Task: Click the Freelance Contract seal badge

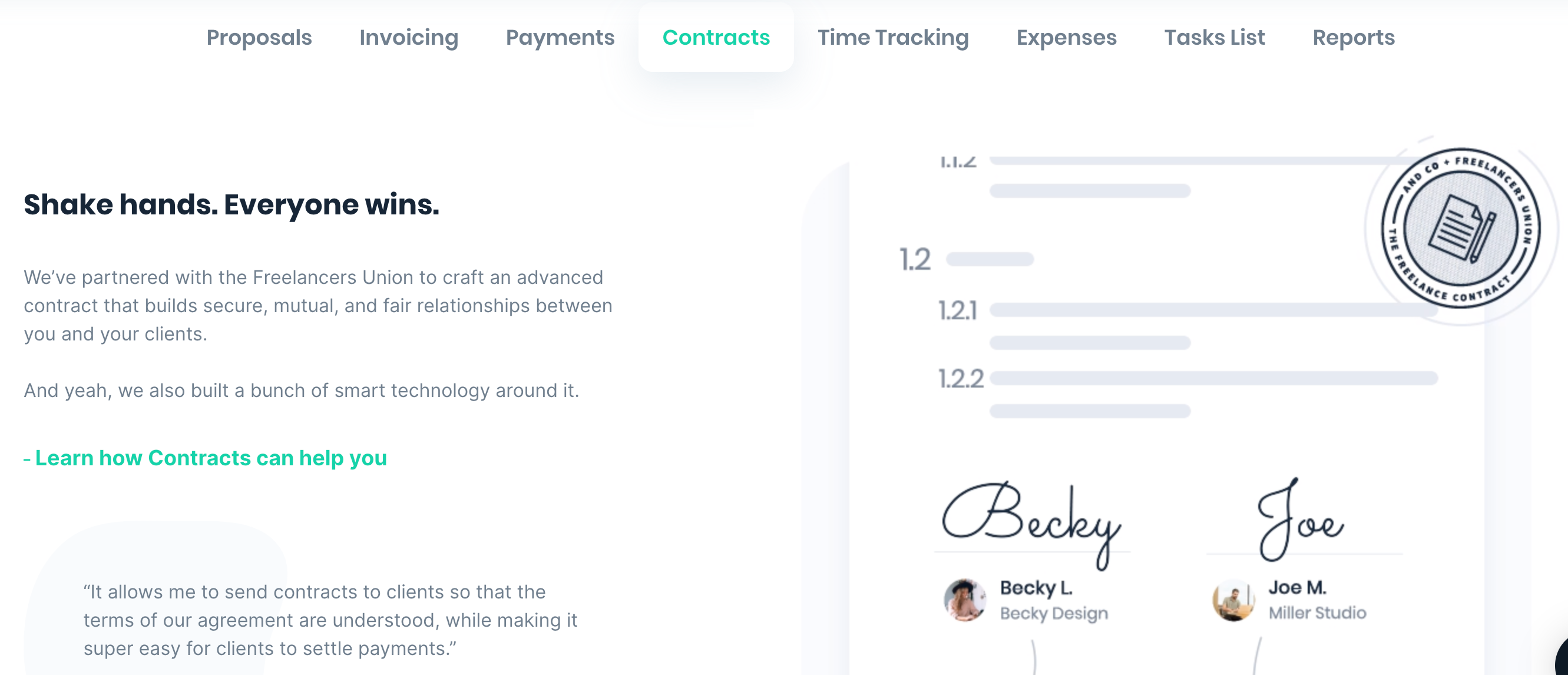Action: 1460,229
